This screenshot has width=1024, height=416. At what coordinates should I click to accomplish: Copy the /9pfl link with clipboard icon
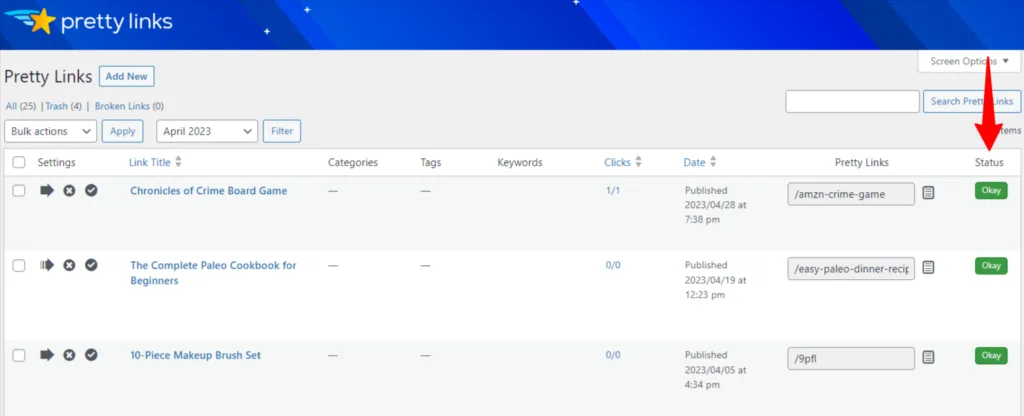tap(929, 357)
